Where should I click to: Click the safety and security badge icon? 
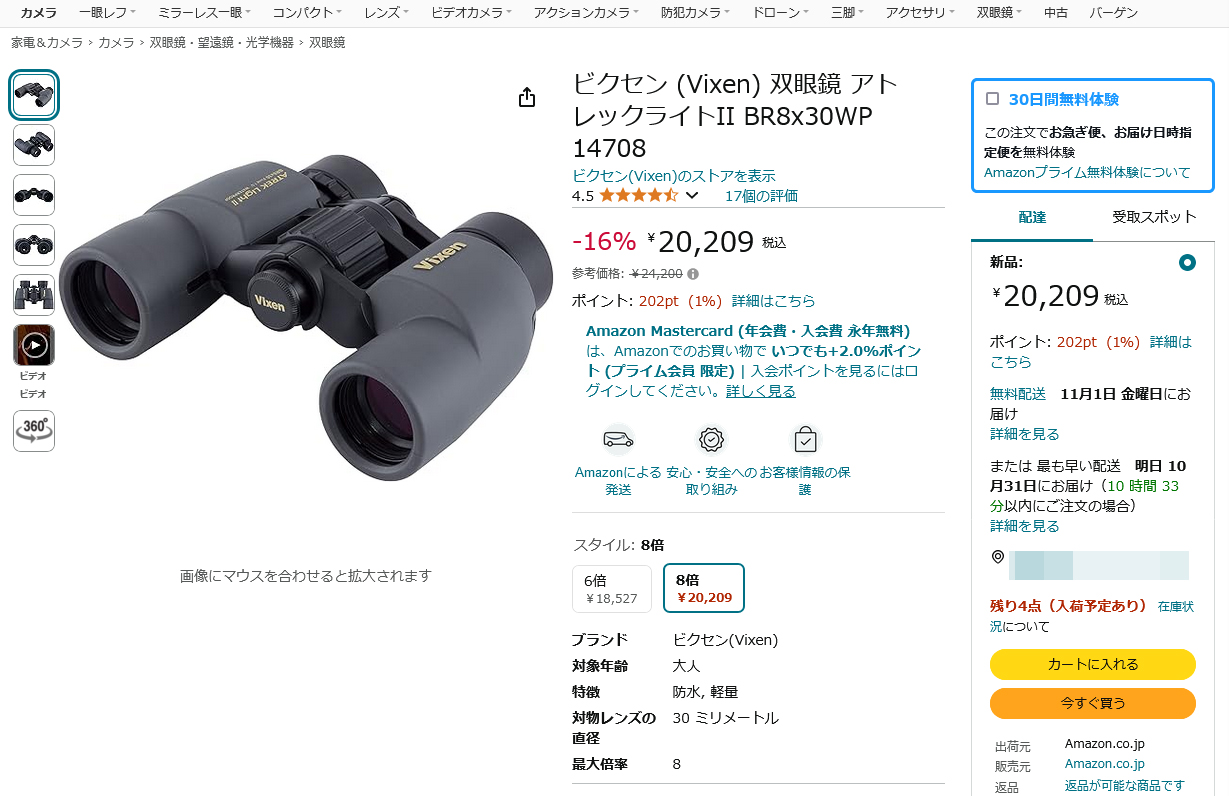711,440
